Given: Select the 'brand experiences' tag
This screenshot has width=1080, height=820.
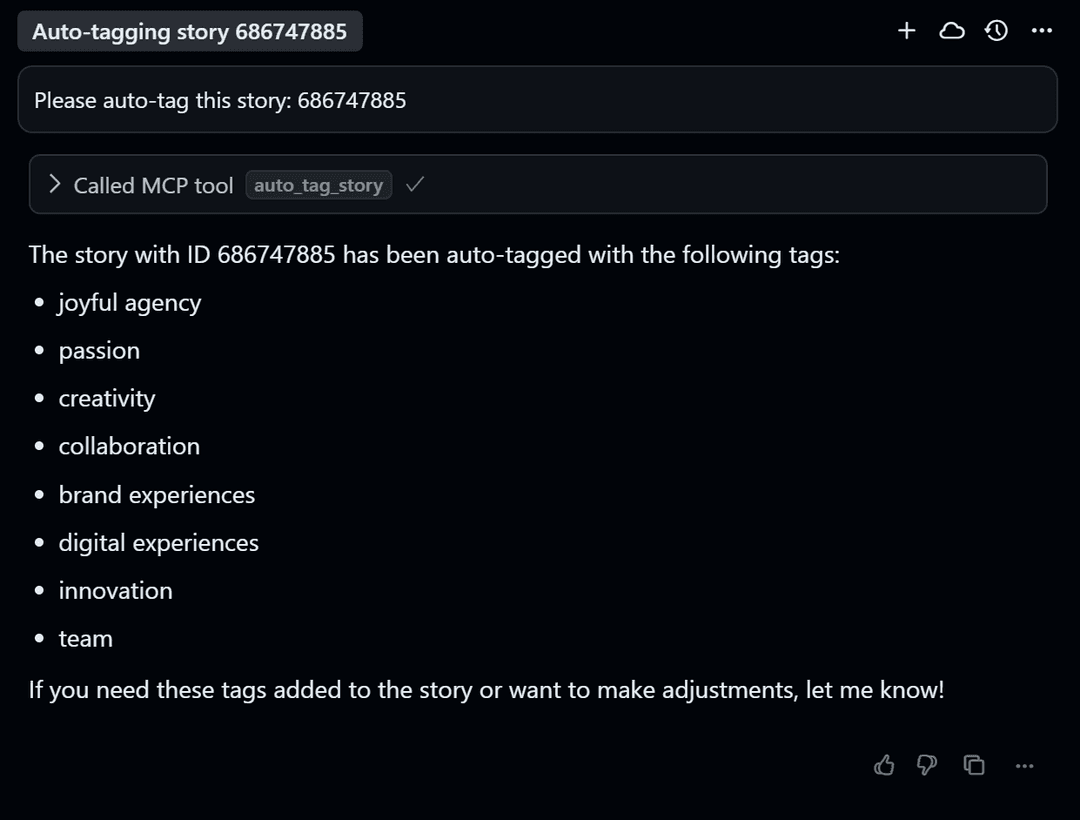Looking at the screenshot, I should [x=157, y=494].
